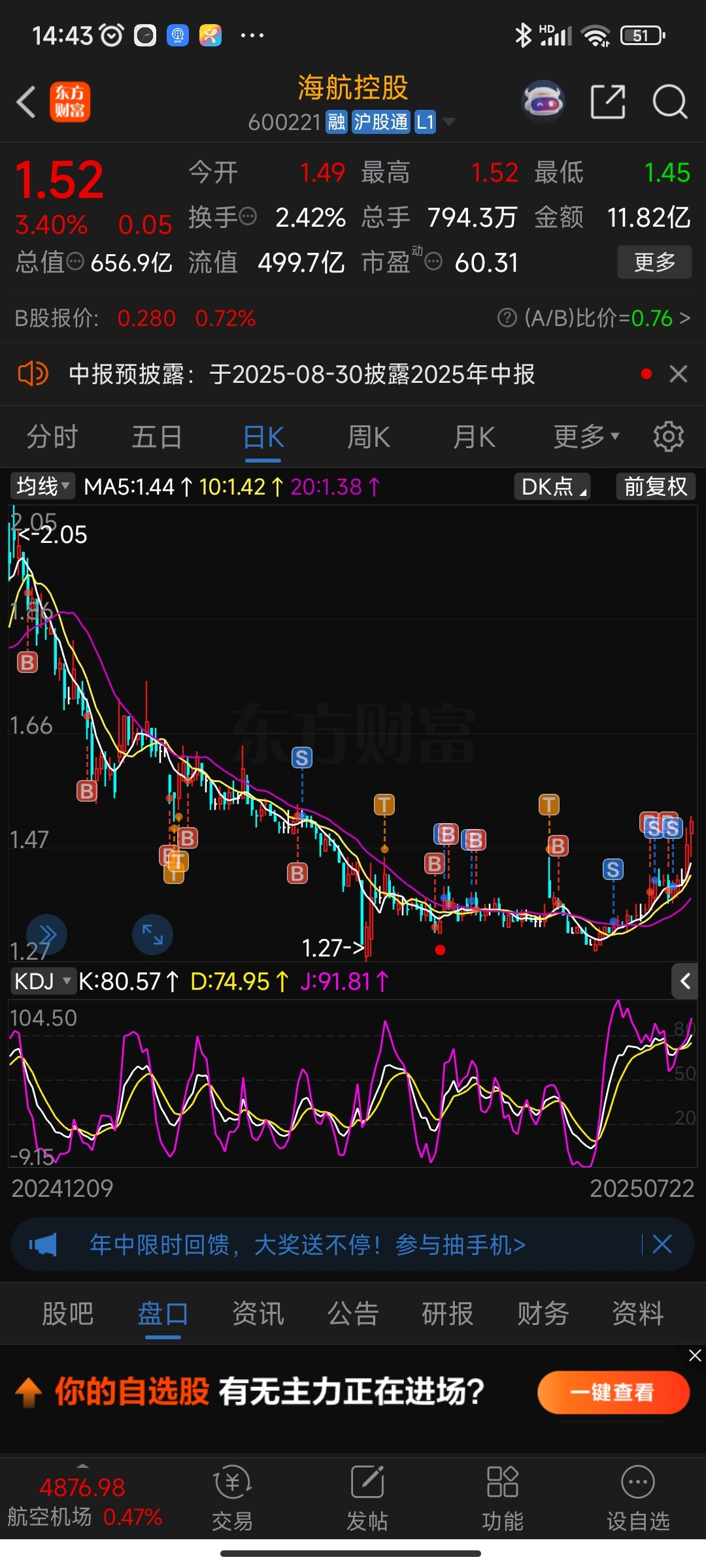Tap the 总值 info icon
This screenshot has height=1568, width=706.
pos(76,262)
